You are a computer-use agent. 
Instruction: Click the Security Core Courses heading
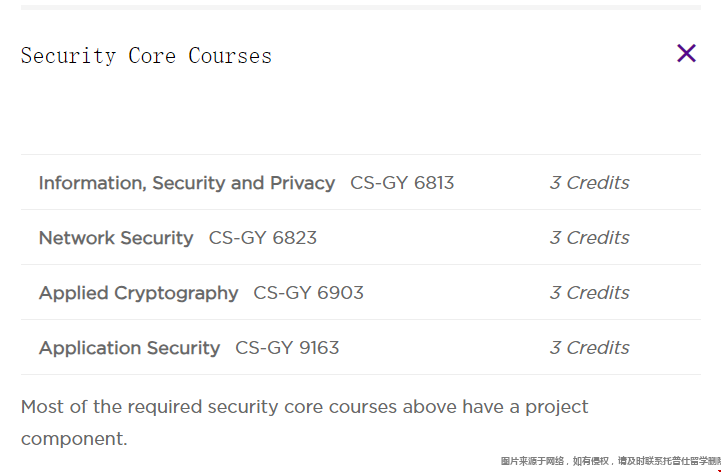[x=146, y=56]
